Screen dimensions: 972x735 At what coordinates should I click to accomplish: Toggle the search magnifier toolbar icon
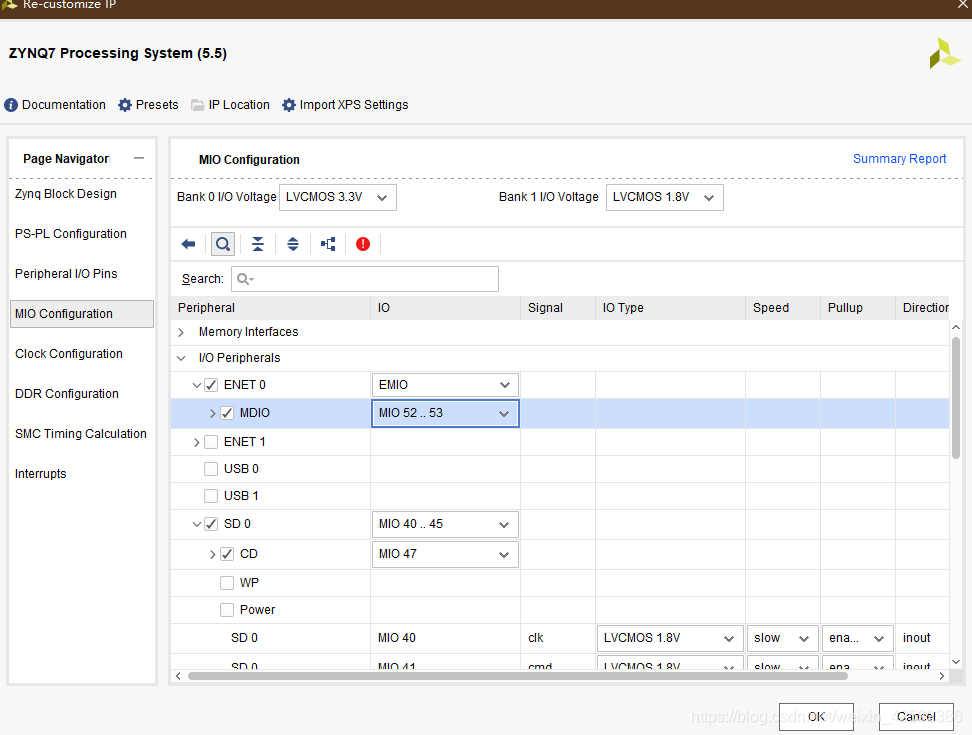tap(223, 244)
